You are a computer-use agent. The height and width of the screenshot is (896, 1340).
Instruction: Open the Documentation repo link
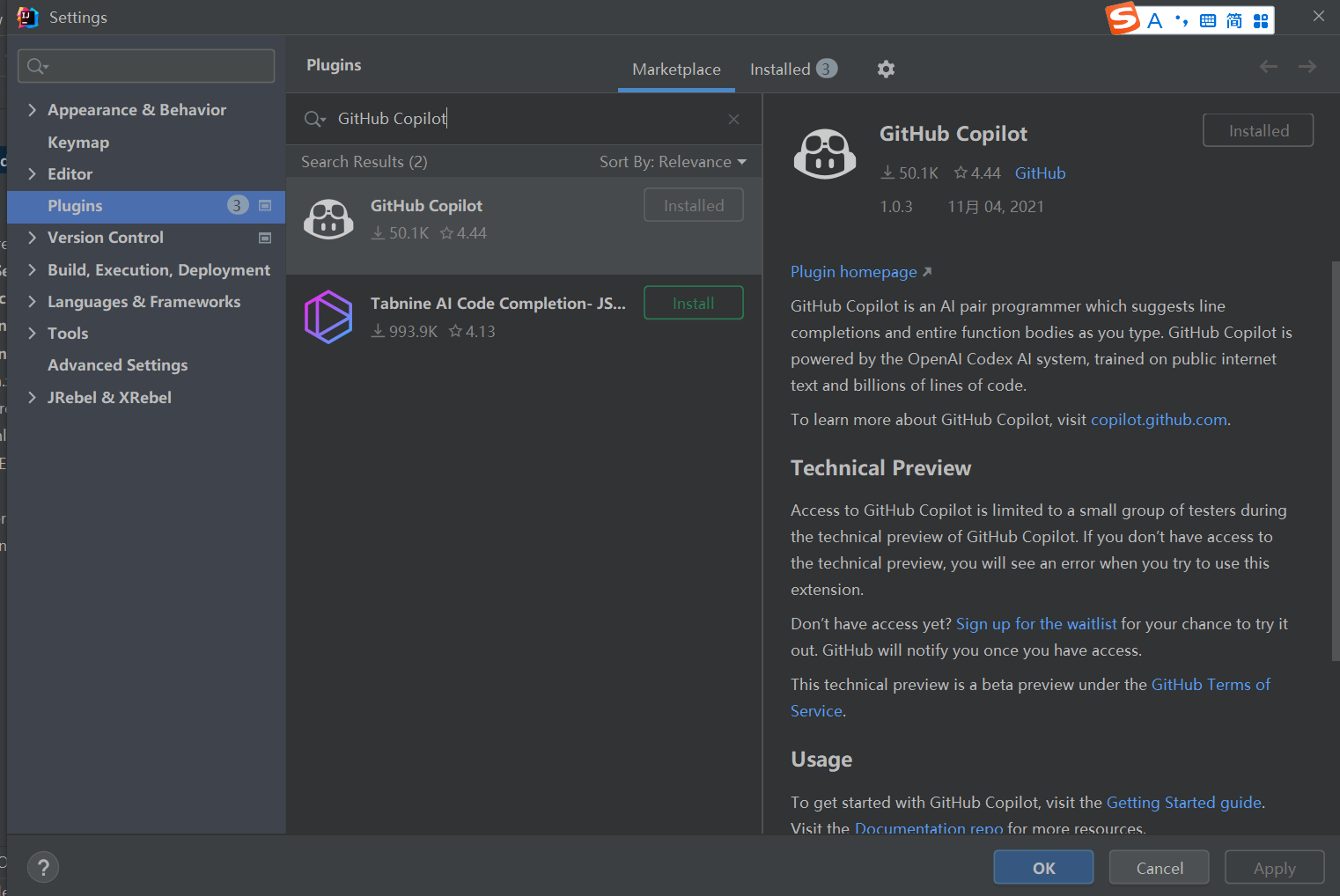coord(929,828)
